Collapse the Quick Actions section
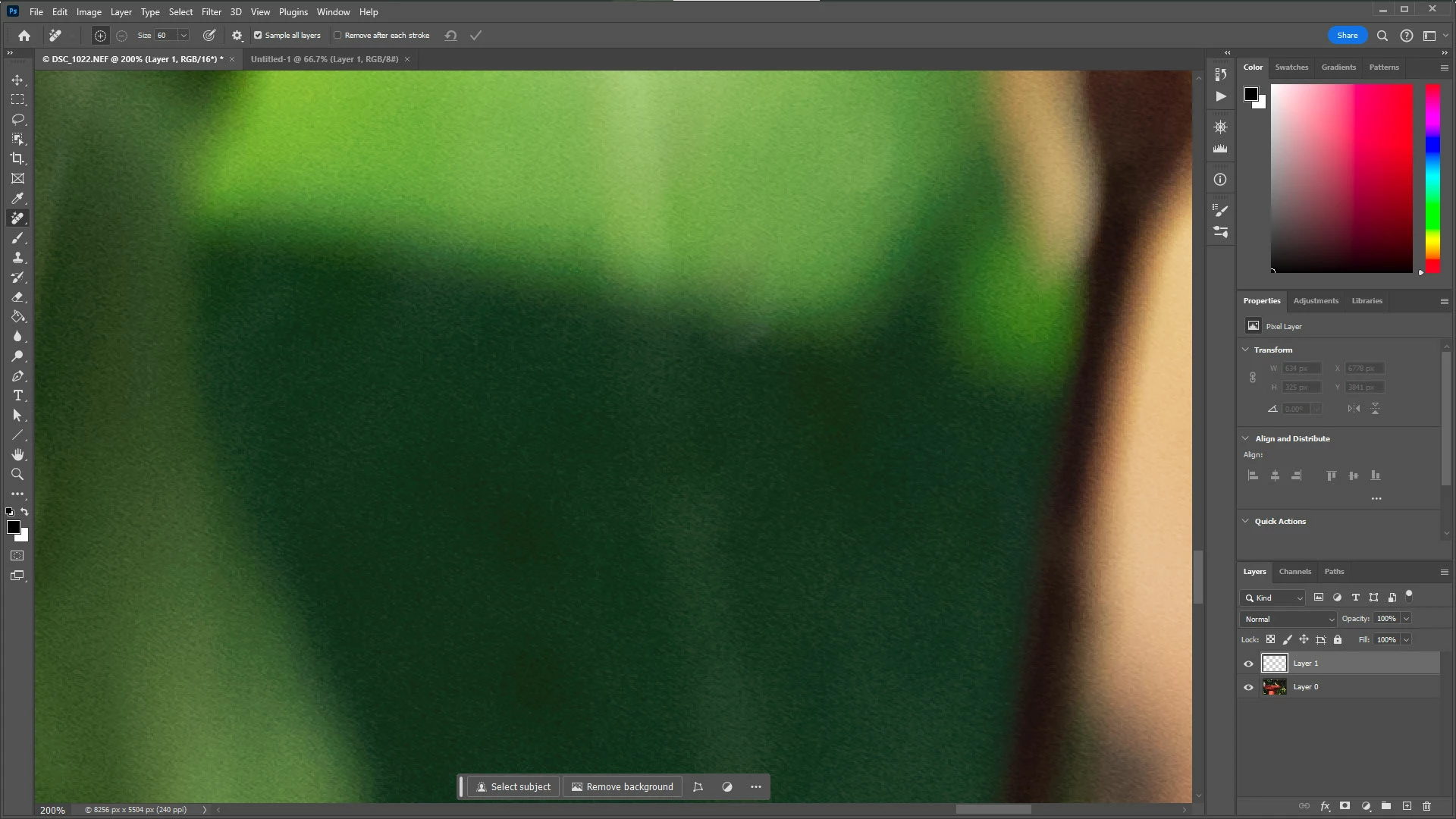Viewport: 1456px width, 819px height. pos(1245,521)
